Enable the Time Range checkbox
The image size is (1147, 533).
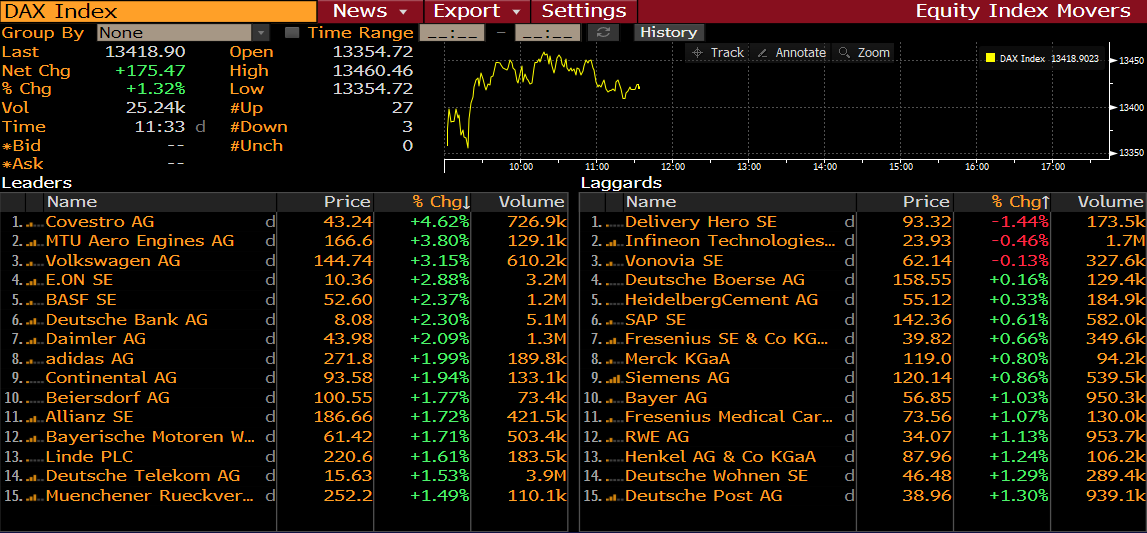pyautogui.click(x=292, y=33)
